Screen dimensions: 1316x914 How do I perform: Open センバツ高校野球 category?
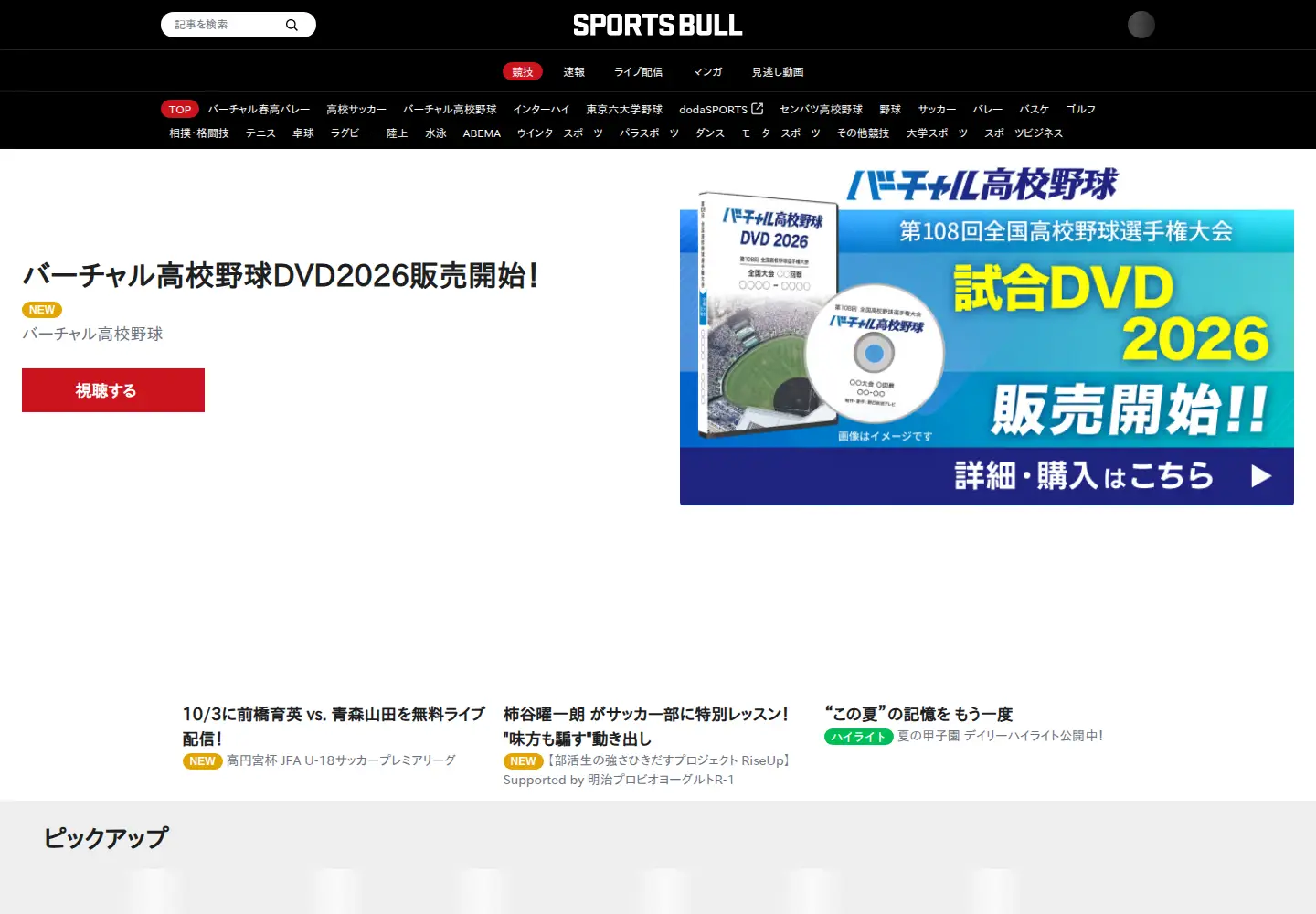click(x=821, y=109)
